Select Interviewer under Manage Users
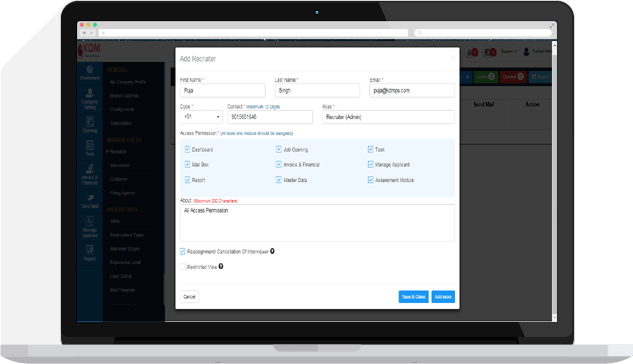 (120, 165)
